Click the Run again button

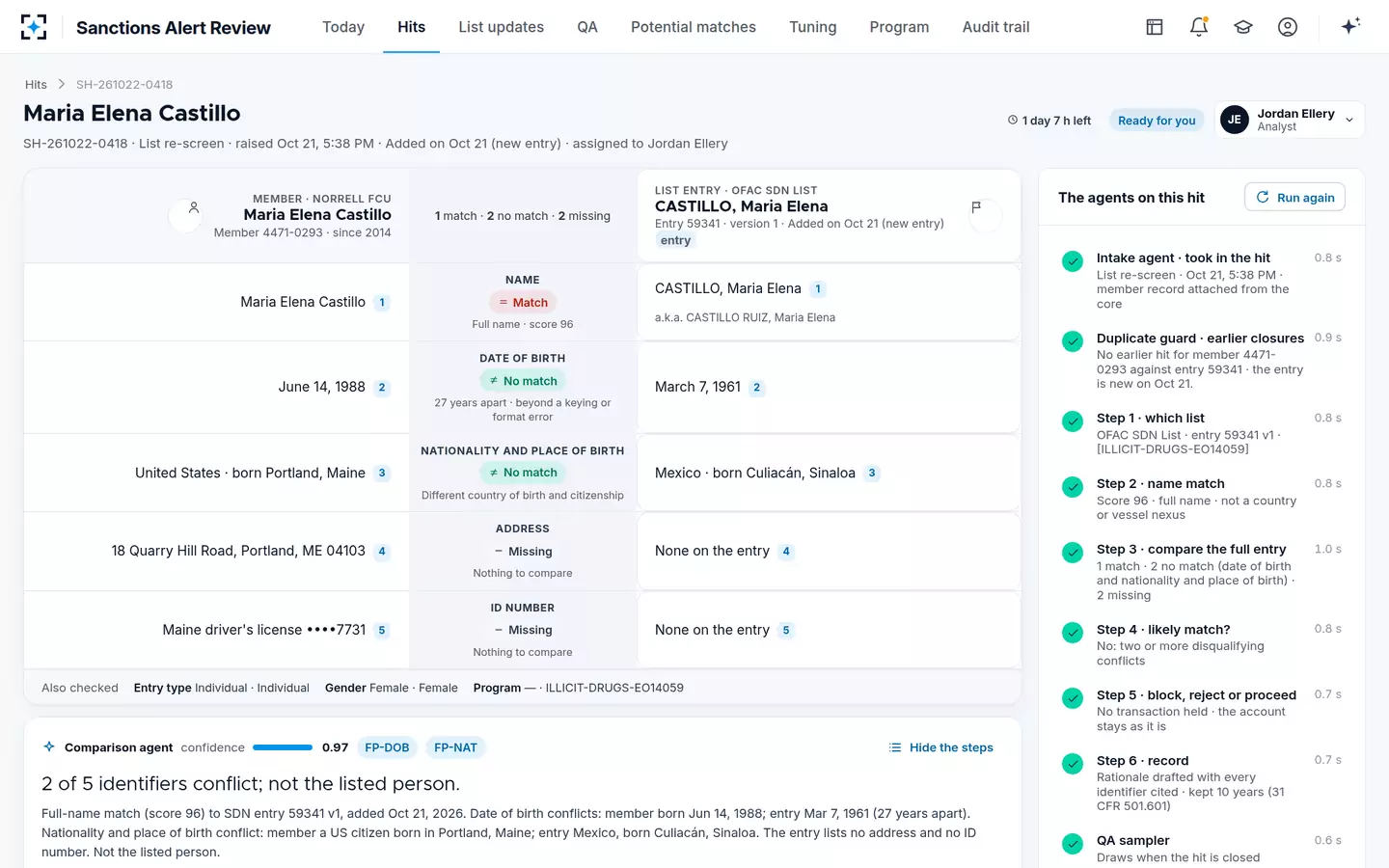click(1294, 197)
